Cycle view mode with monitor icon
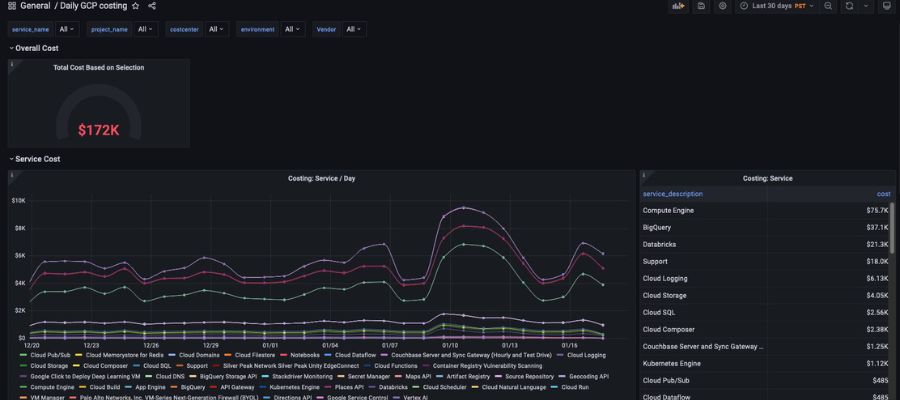 (x=886, y=6)
